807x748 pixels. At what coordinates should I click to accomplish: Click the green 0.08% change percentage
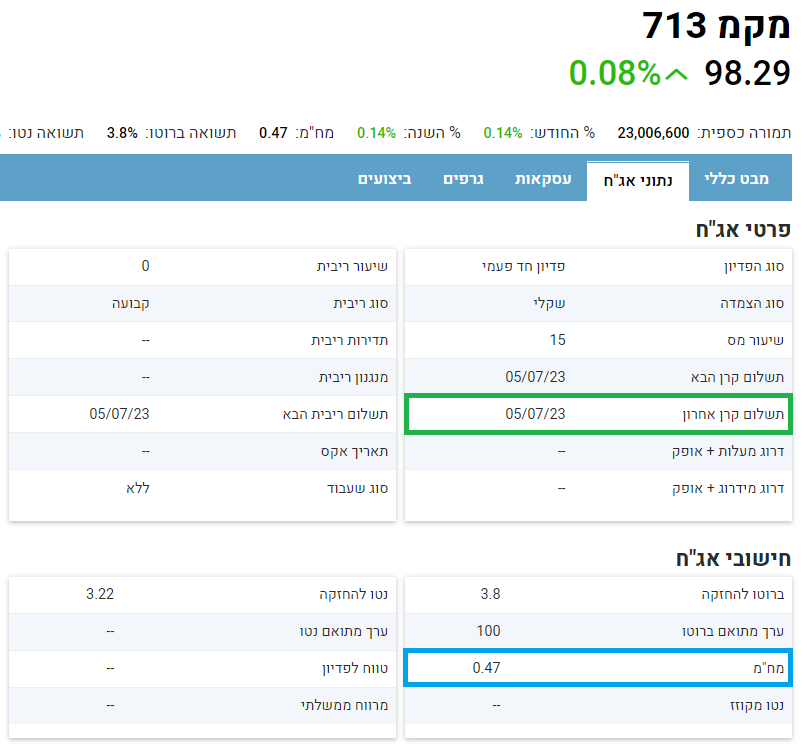coord(615,73)
